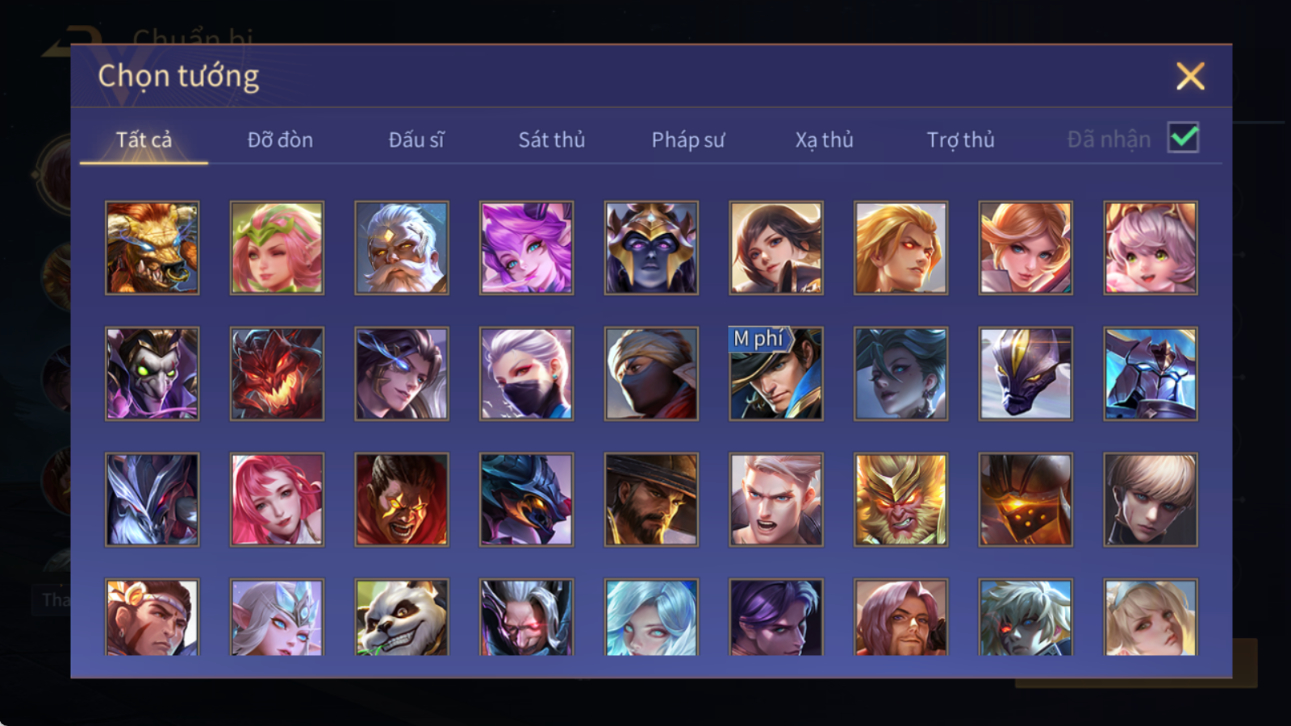Toggle the Đã nhận checkbox
This screenshot has height=726, width=1291.
pos(1183,138)
